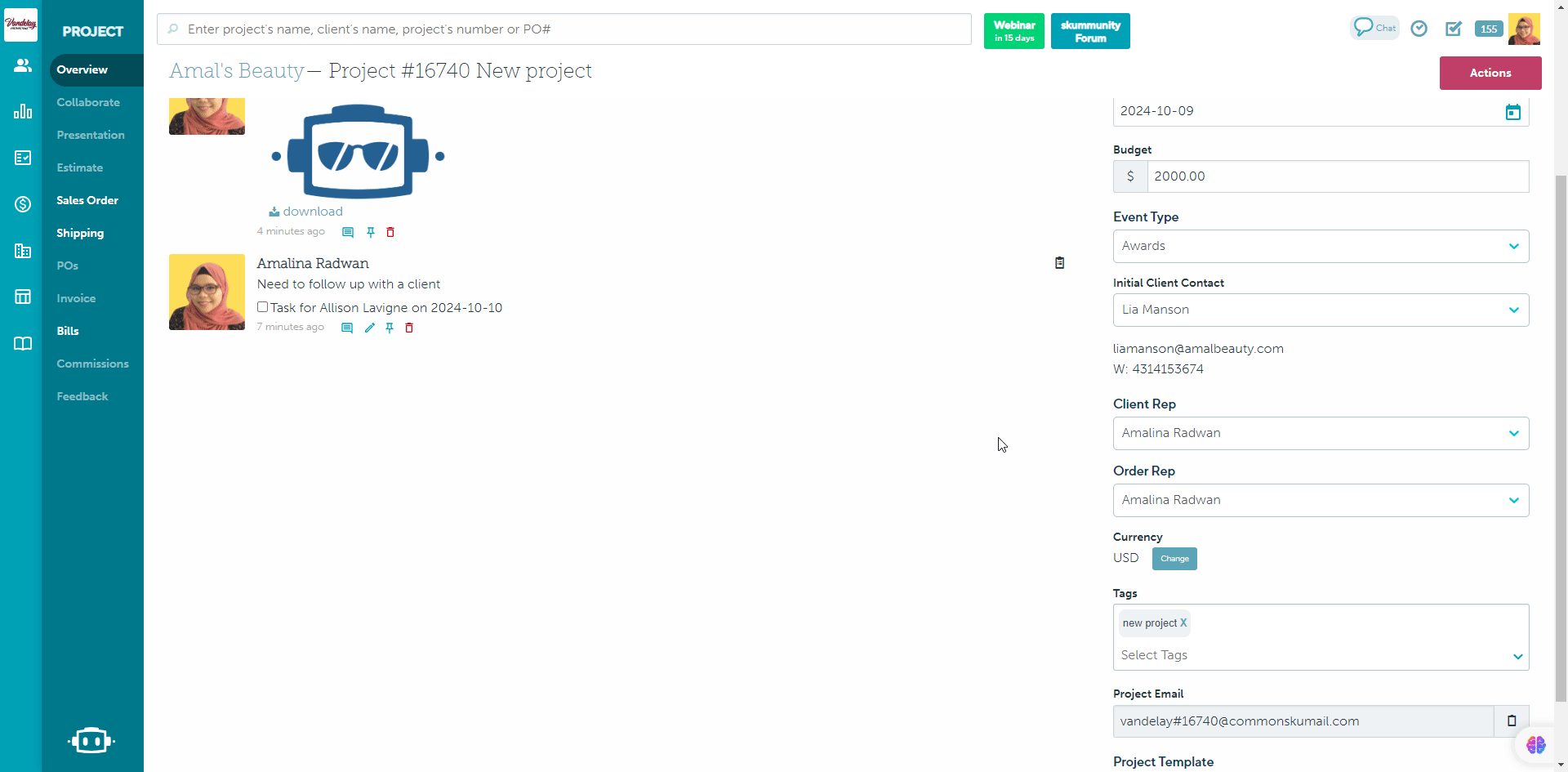Click the 155 notifications badge
This screenshot has width=1568, height=772.
coord(1488,28)
